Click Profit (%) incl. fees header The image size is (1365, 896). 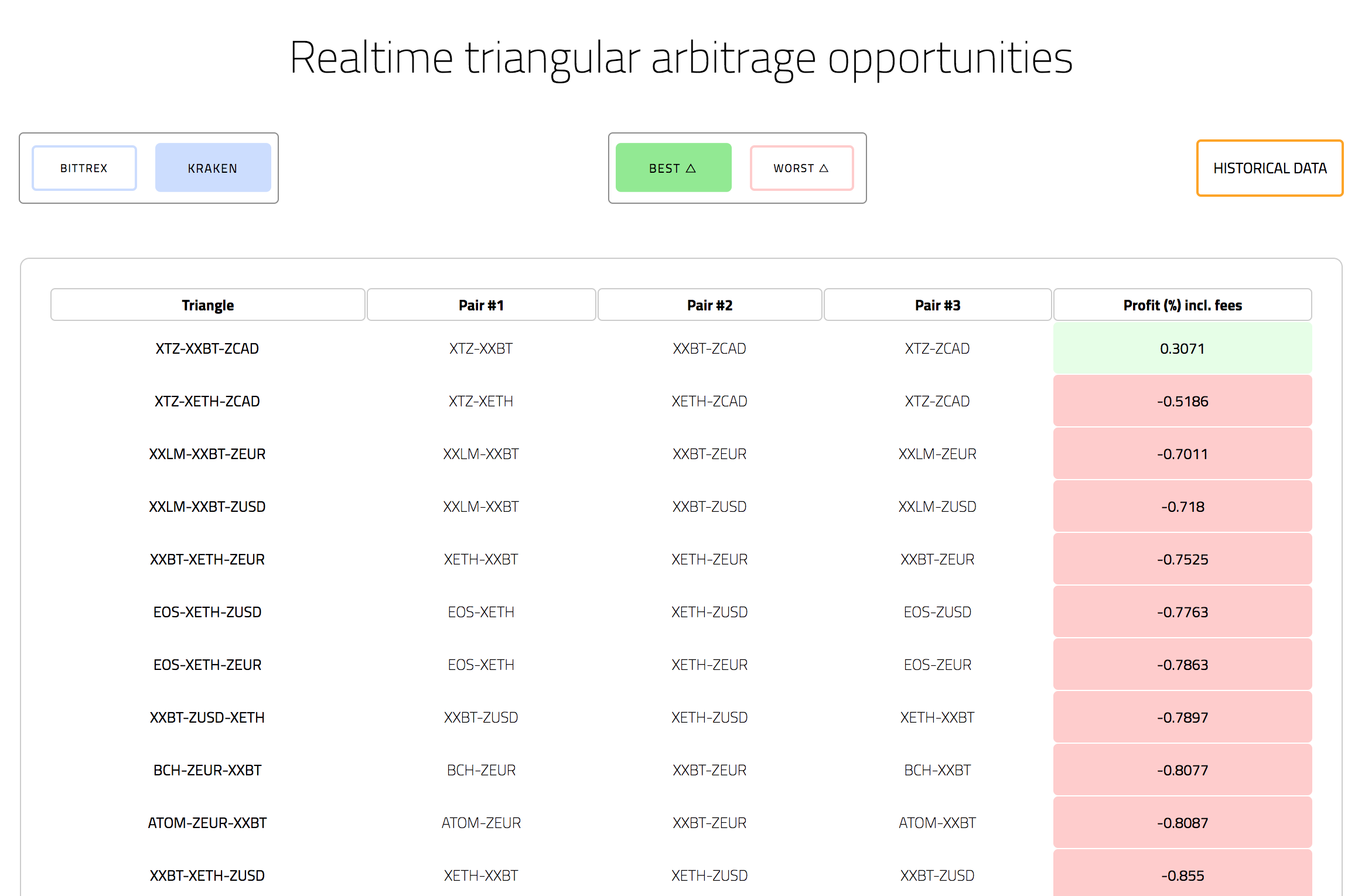pyautogui.click(x=1182, y=305)
